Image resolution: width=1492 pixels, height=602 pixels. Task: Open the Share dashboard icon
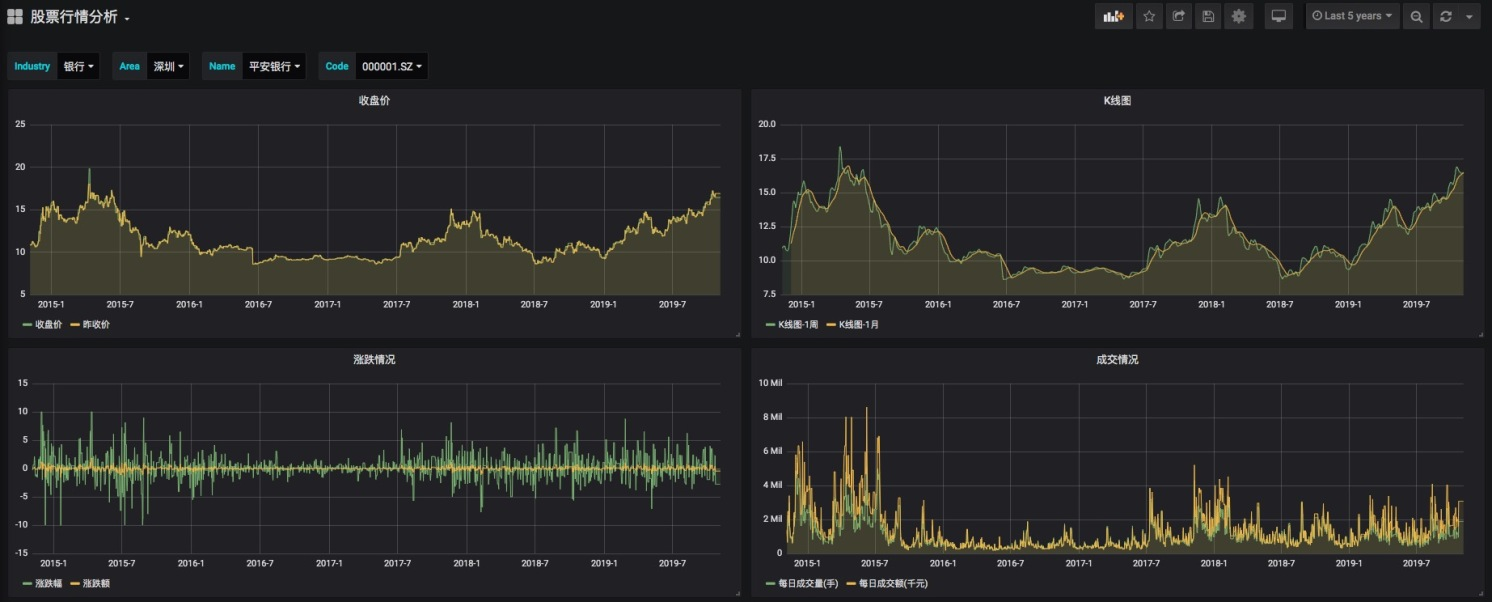1179,16
